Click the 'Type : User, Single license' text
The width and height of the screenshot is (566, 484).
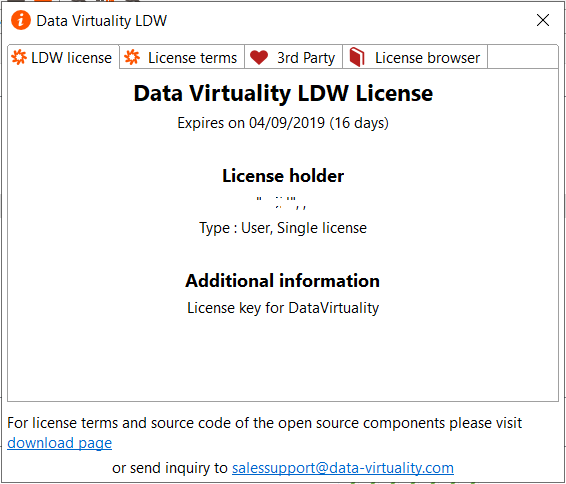[x=283, y=228]
